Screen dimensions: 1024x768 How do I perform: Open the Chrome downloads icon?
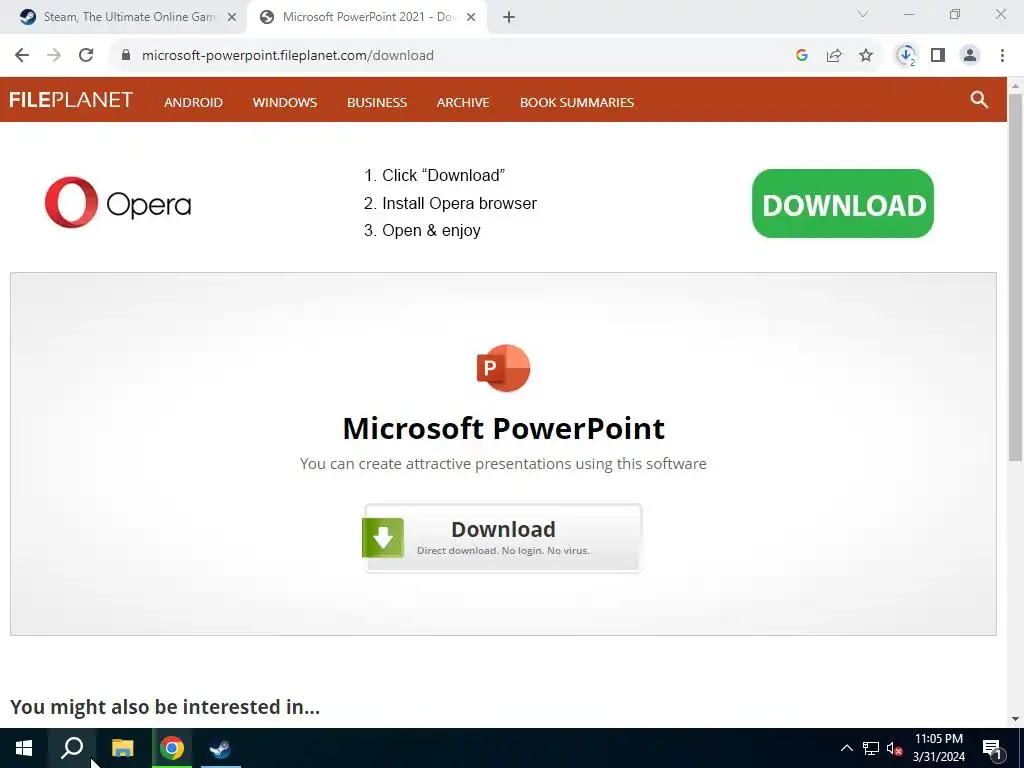[x=906, y=56]
